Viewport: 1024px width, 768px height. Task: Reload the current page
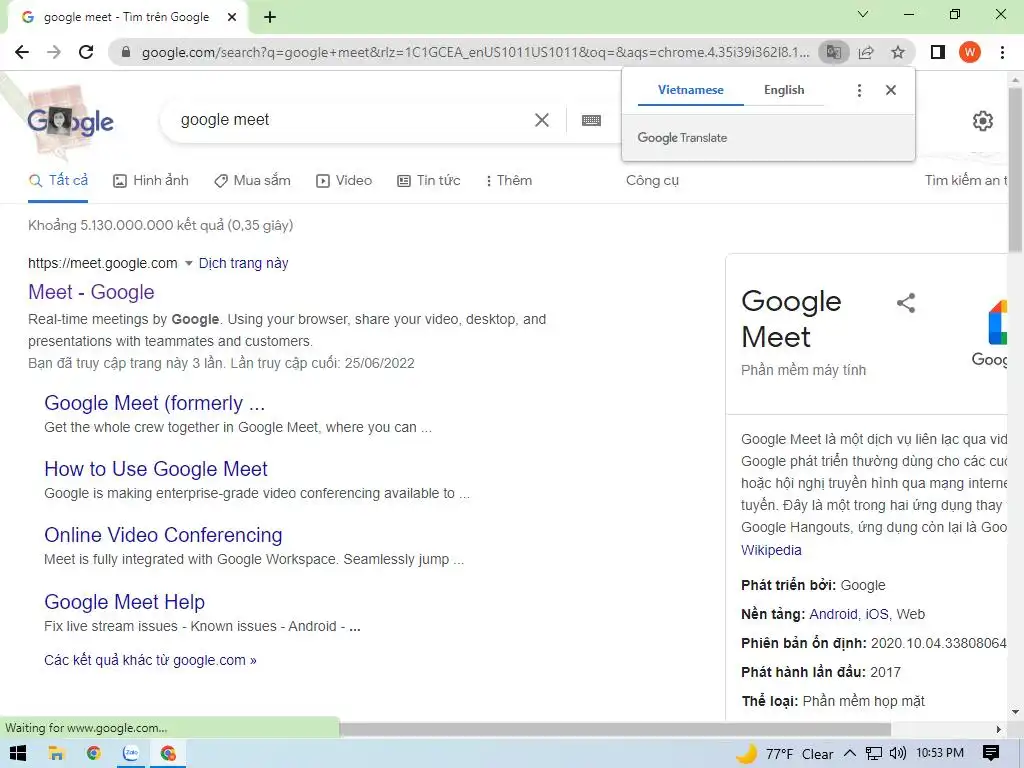pyautogui.click(x=86, y=52)
